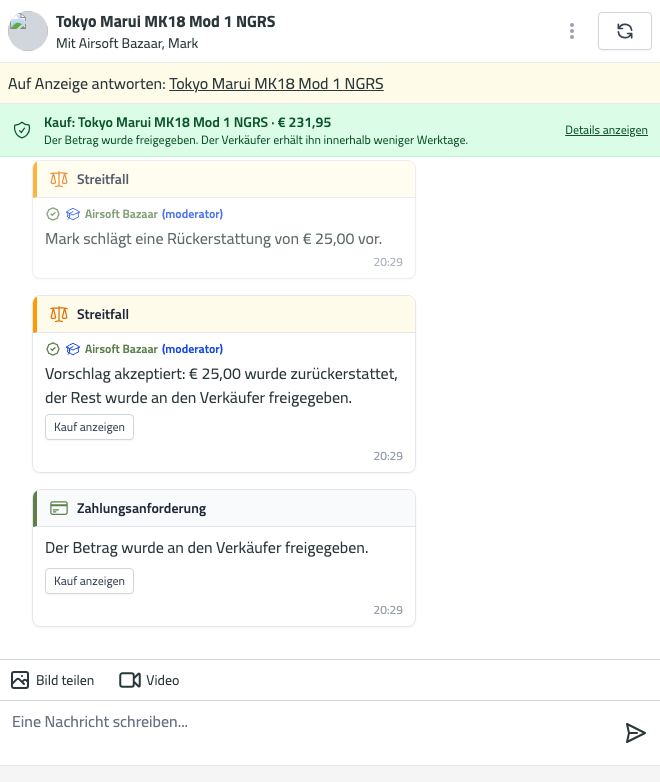The height and width of the screenshot is (782, 660).
Task: Click the Kauf: Tokyo Marui MK18 banner title
Action: [188, 122]
